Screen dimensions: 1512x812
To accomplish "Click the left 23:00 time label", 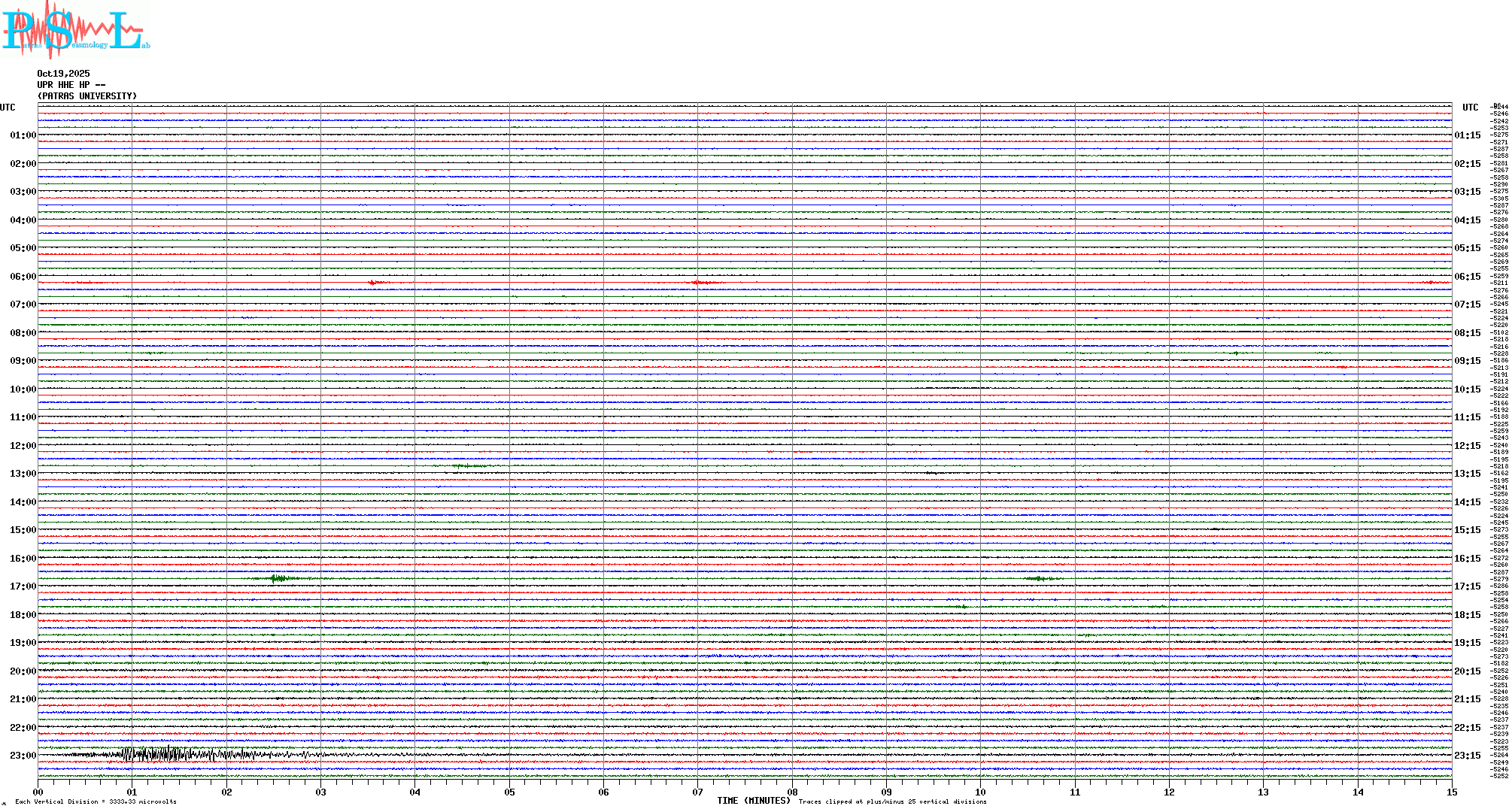I will [23, 756].
